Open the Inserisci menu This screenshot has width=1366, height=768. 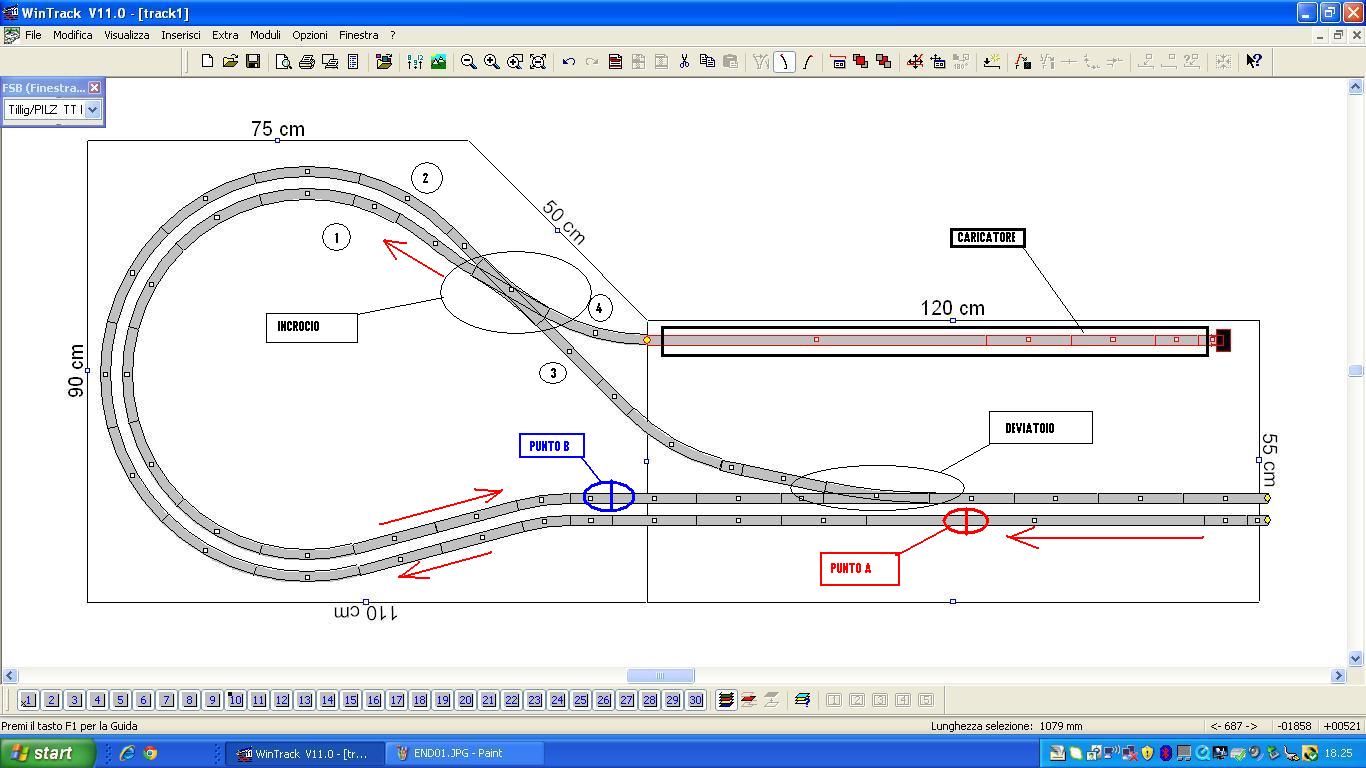point(181,35)
